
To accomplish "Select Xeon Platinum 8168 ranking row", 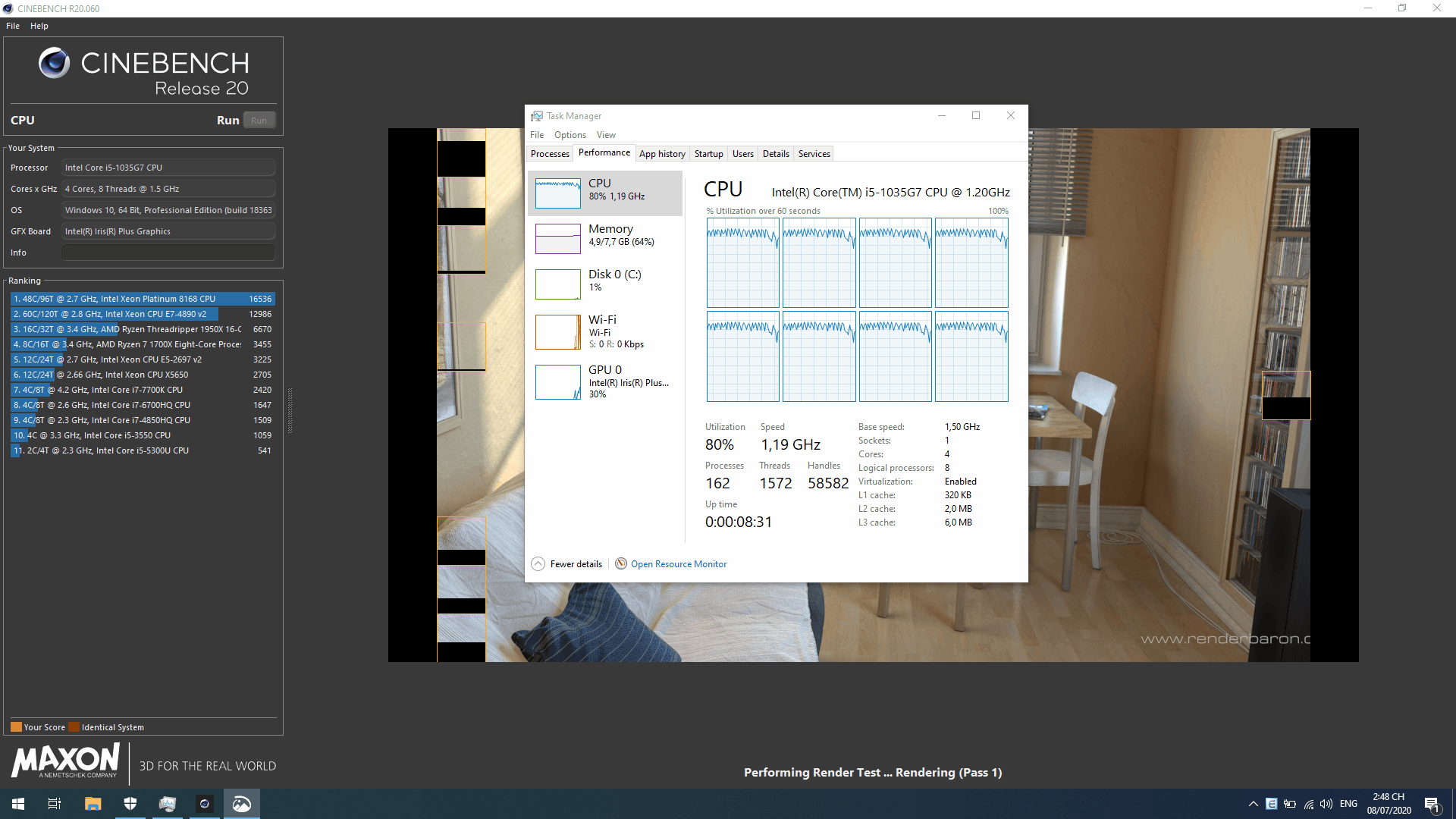I will [x=143, y=299].
